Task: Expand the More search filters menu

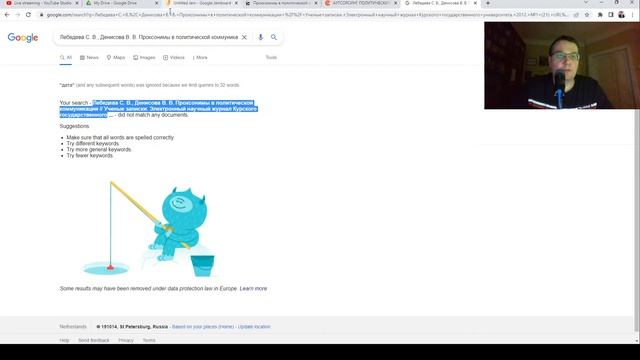Action: tap(200, 58)
